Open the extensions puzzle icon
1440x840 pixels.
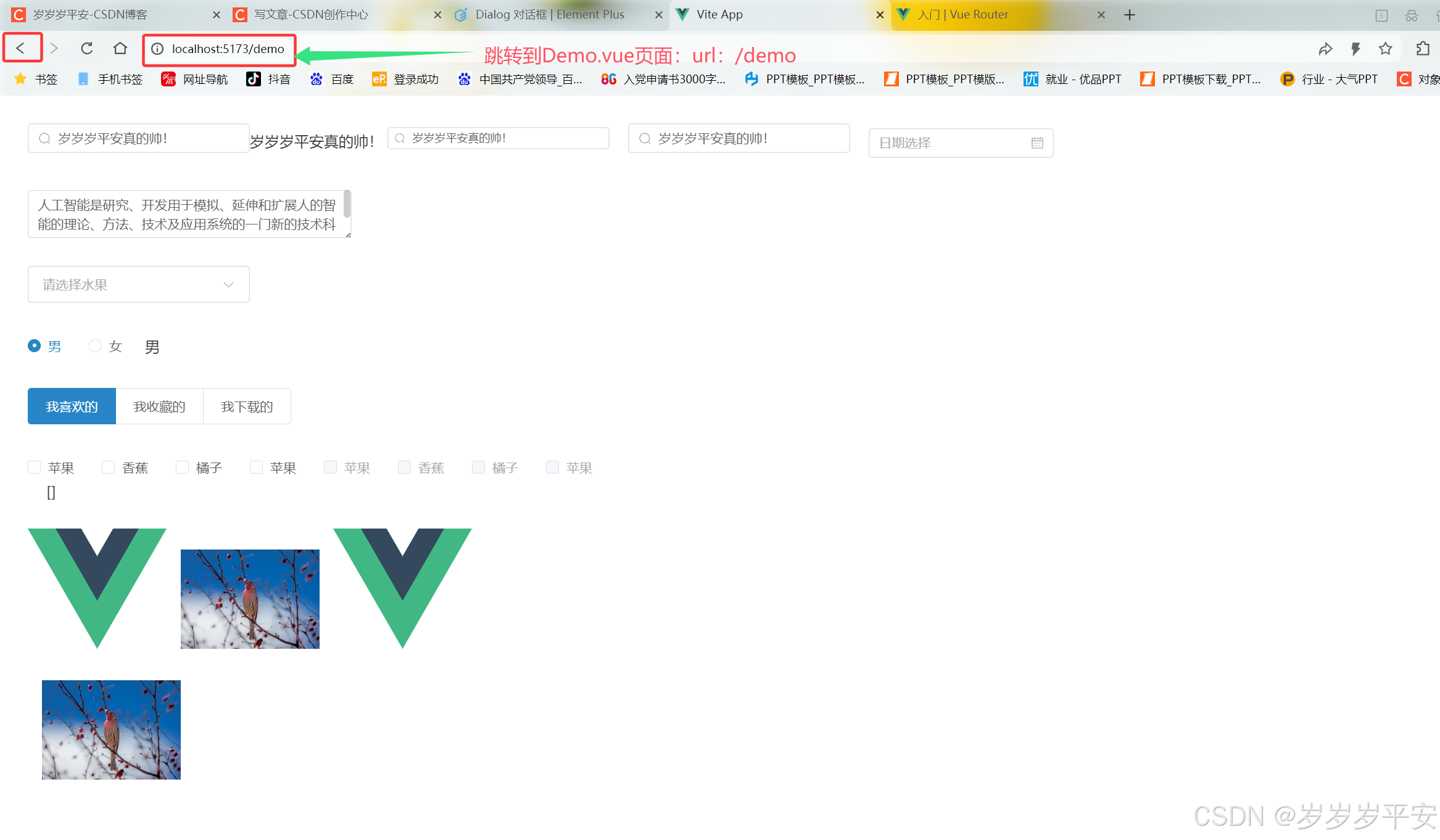(1423, 48)
